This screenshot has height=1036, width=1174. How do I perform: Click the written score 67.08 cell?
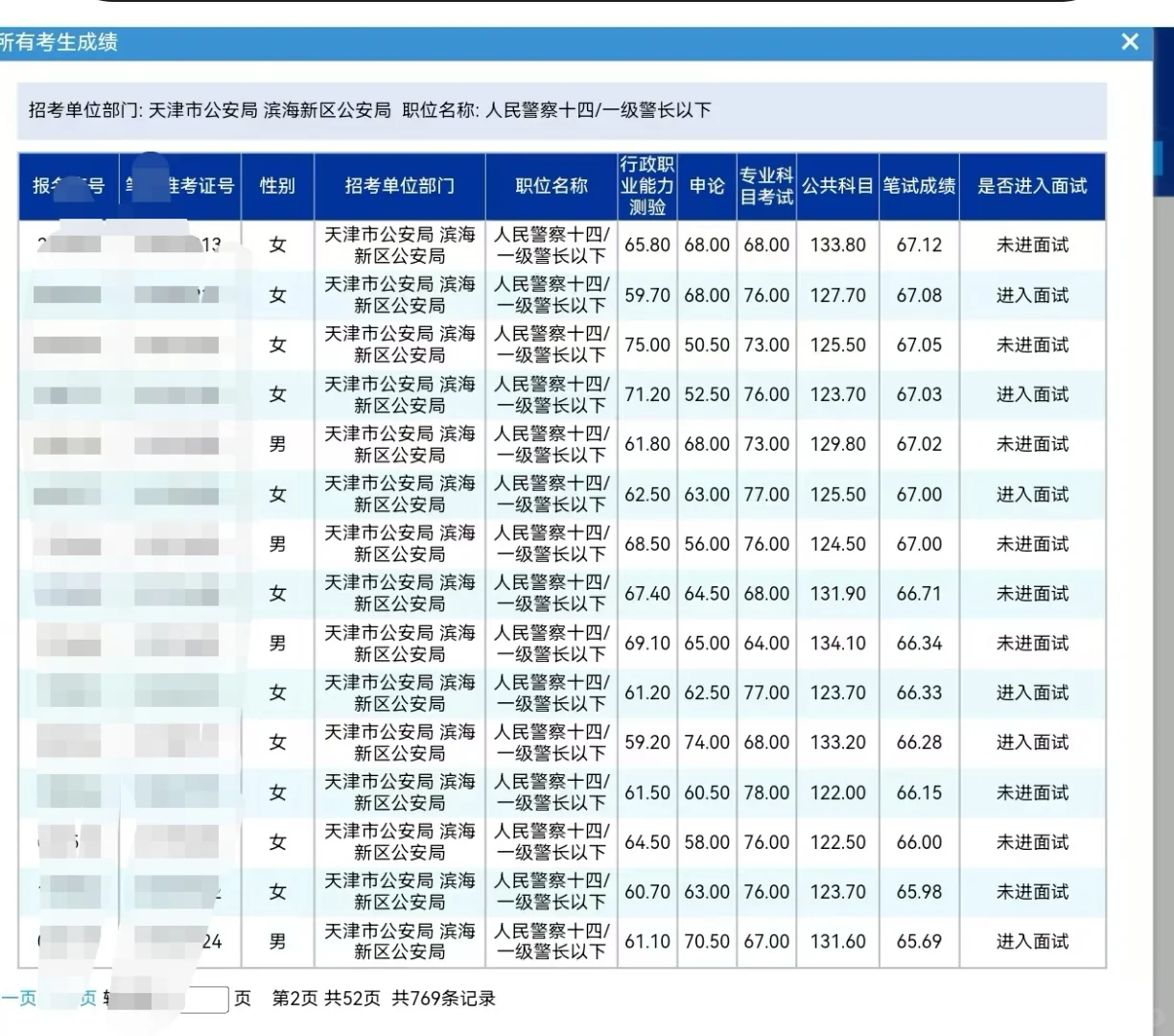click(x=920, y=295)
